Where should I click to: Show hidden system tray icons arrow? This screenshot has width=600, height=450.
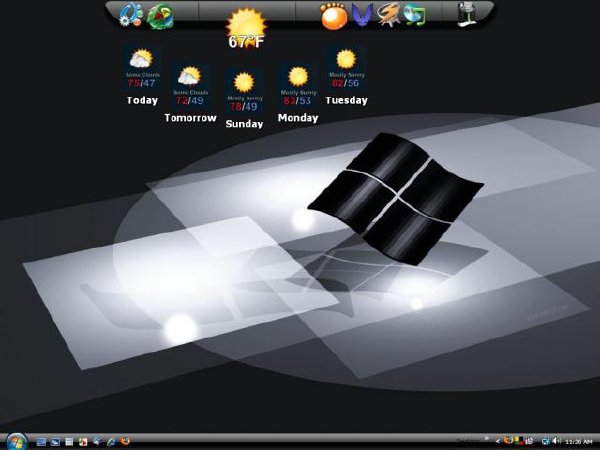coord(498,442)
